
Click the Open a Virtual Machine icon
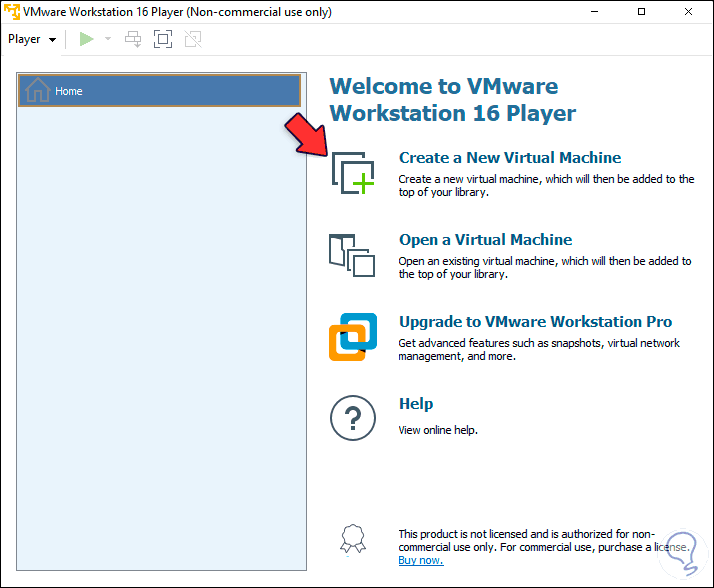[352, 256]
